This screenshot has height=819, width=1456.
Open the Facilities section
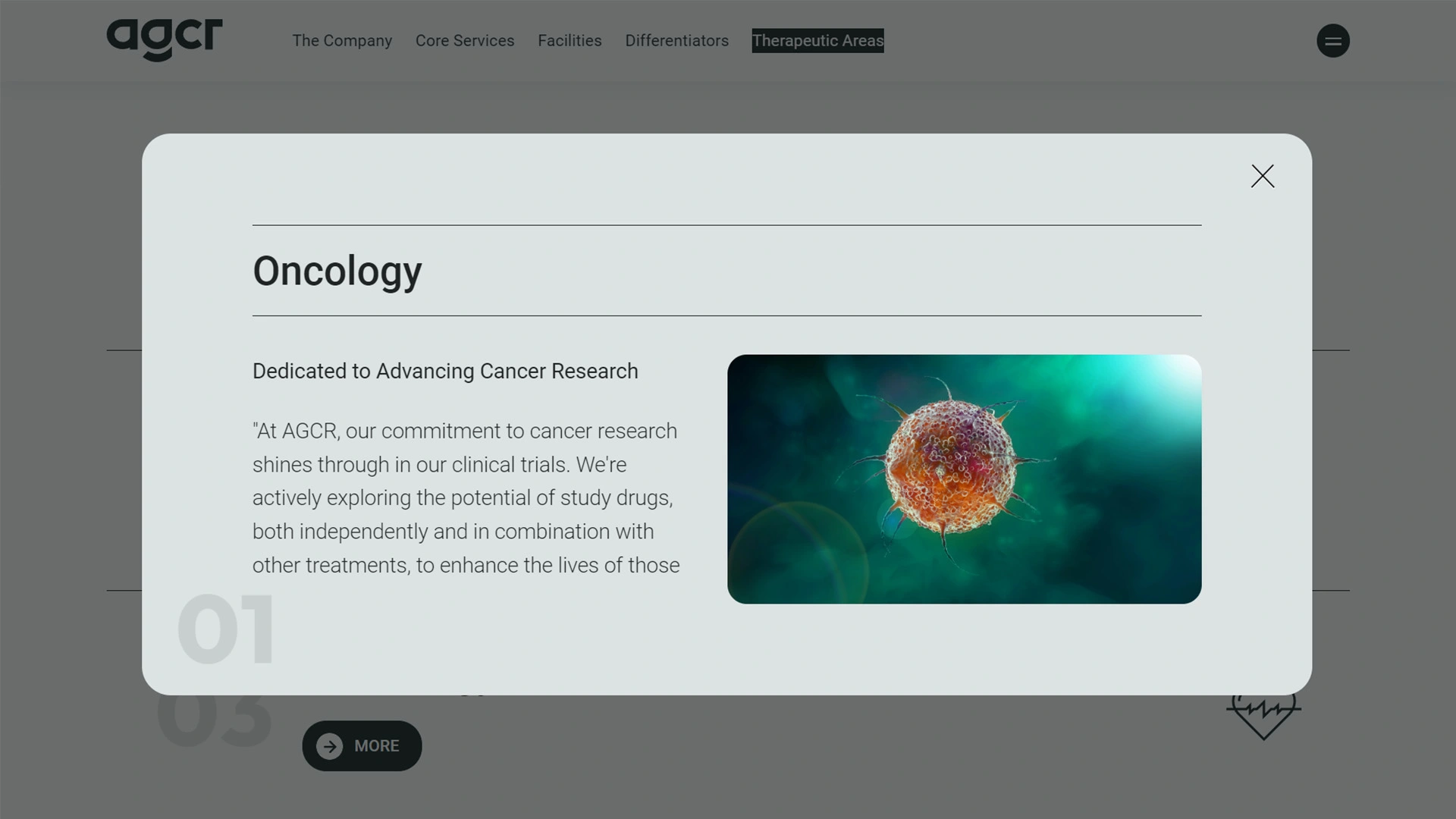(570, 40)
